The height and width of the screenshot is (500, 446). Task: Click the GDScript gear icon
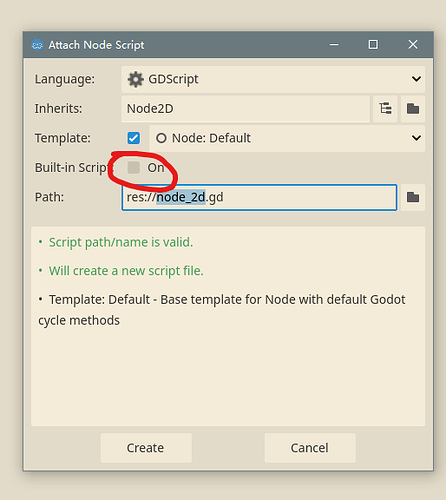pos(135,79)
